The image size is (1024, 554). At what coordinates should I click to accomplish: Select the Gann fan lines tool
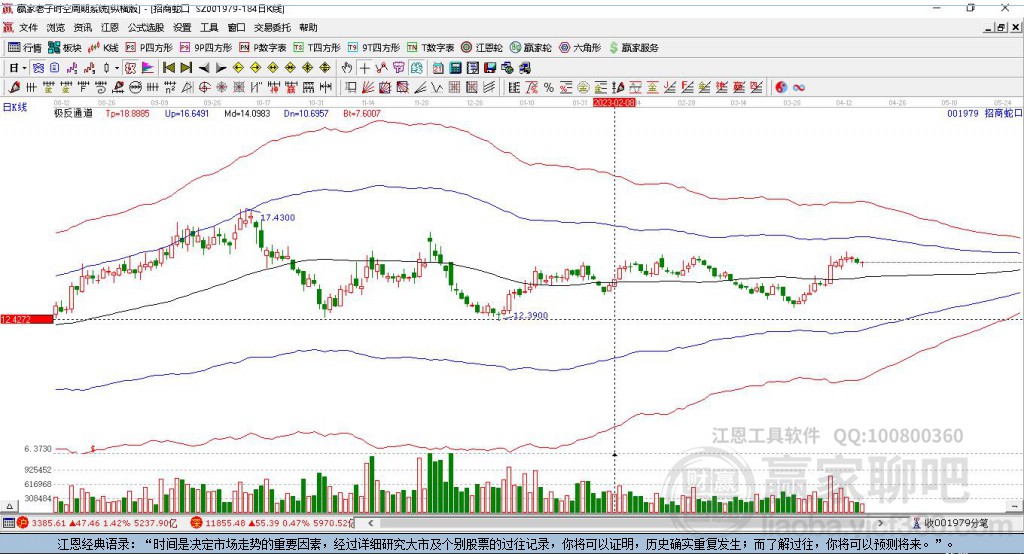coord(368,88)
